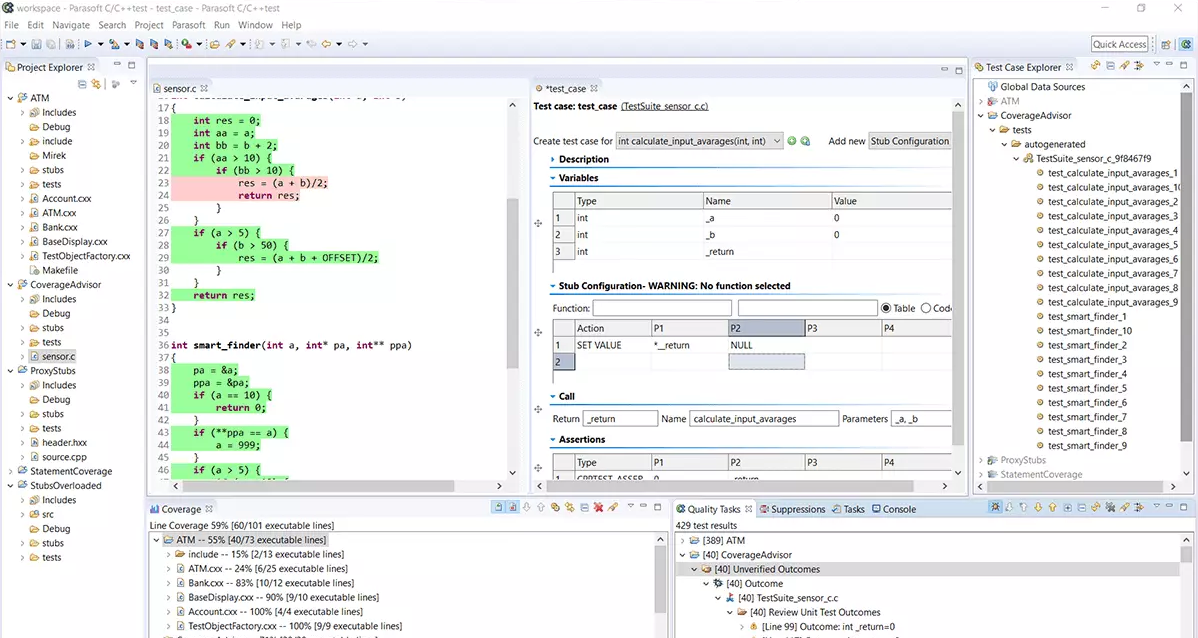This screenshot has height=638, width=1198.
Task: Select Global Data Sources item
Action: click(x=1042, y=87)
